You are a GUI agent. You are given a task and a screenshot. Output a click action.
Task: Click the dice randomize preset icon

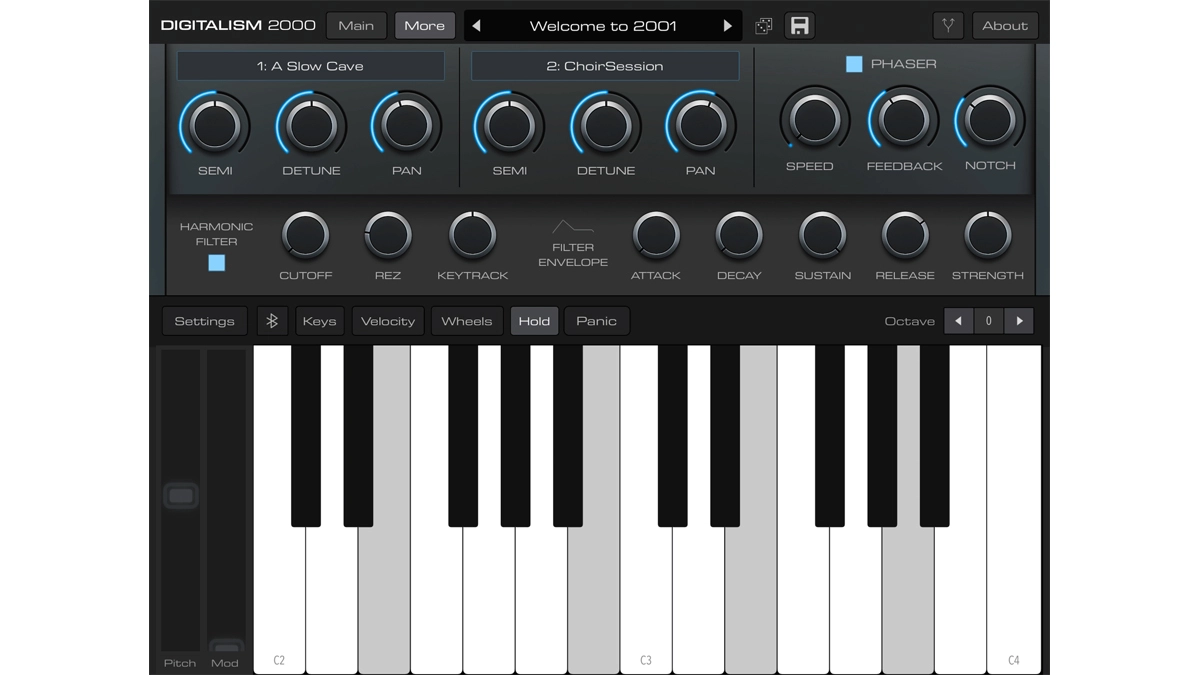pyautogui.click(x=764, y=26)
